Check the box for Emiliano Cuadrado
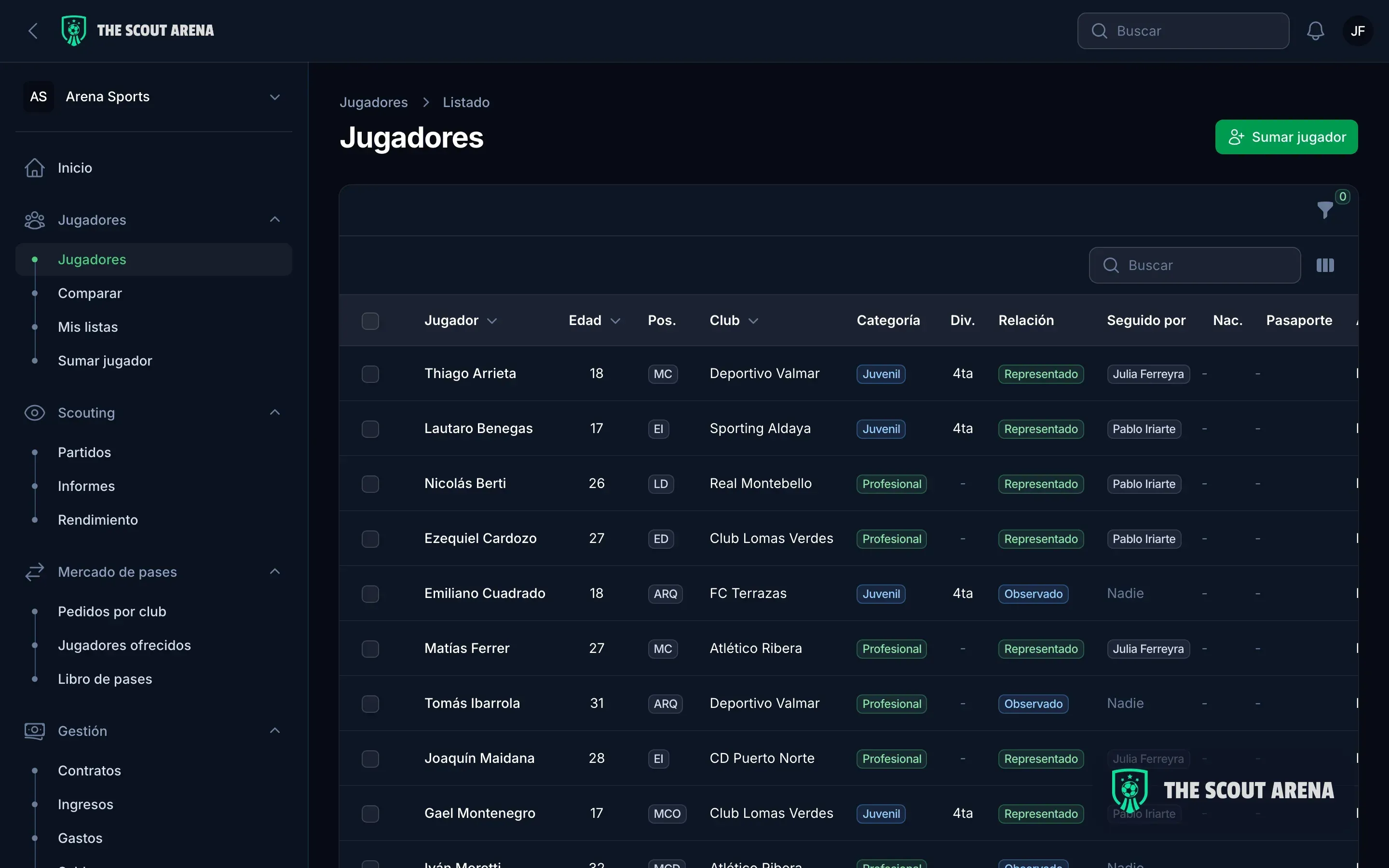 (370, 594)
